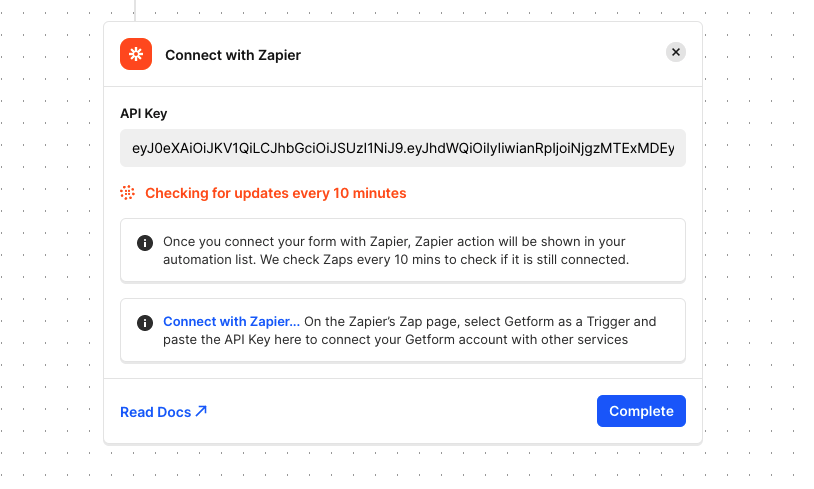Click the vertical connector line above the dialog
The height and width of the screenshot is (489, 814).
[135, 10]
